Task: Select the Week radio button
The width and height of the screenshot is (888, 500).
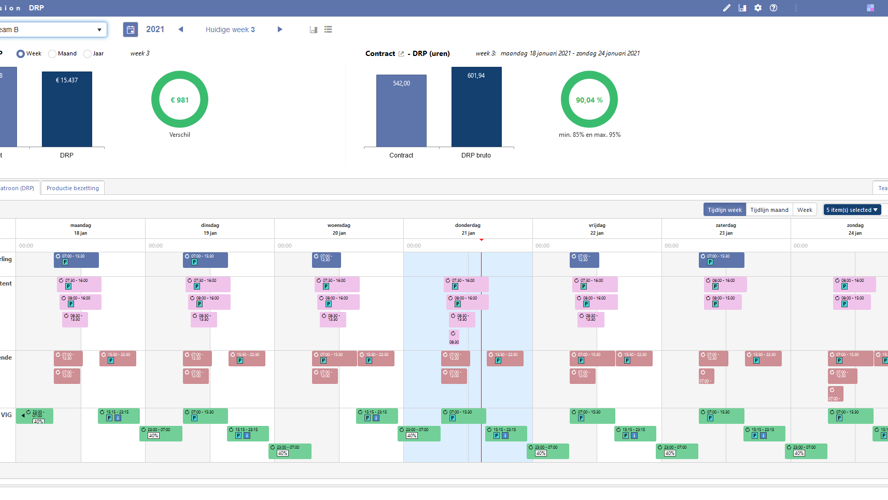Action: [x=20, y=54]
